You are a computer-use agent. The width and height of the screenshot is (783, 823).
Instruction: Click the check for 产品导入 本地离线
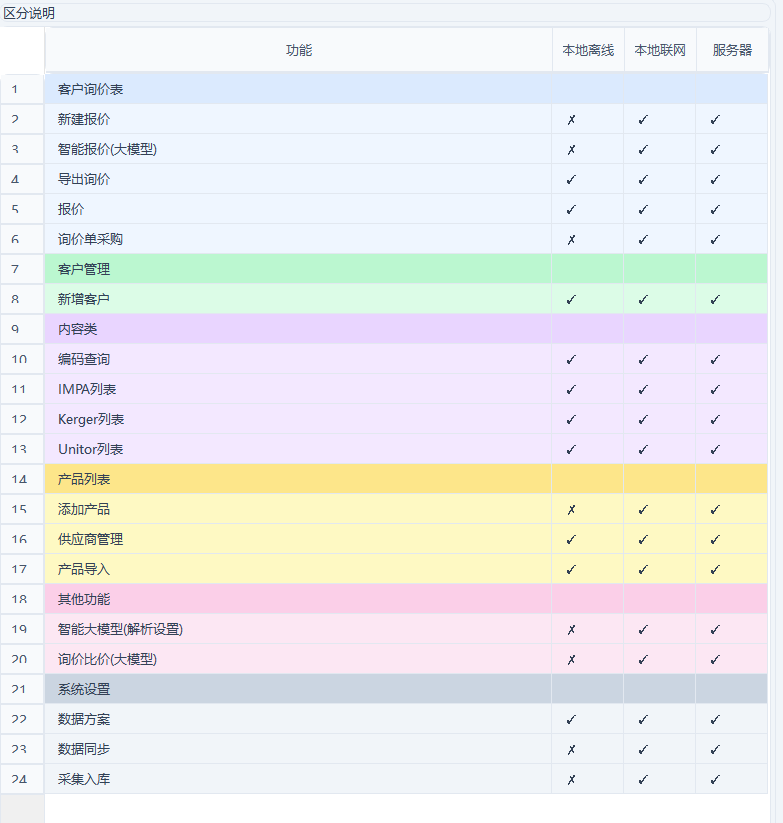click(x=572, y=569)
